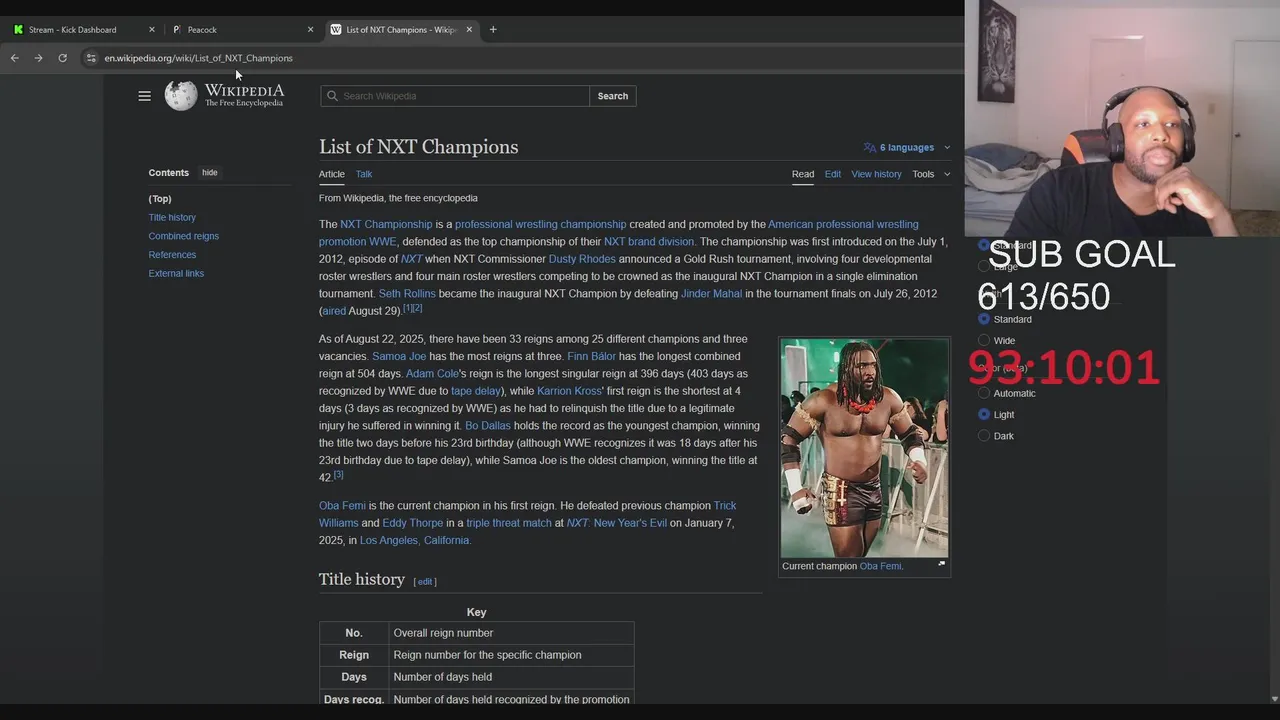Open the Wikipedia main menu hamburger icon
1280x720 pixels.
tap(144, 96)
